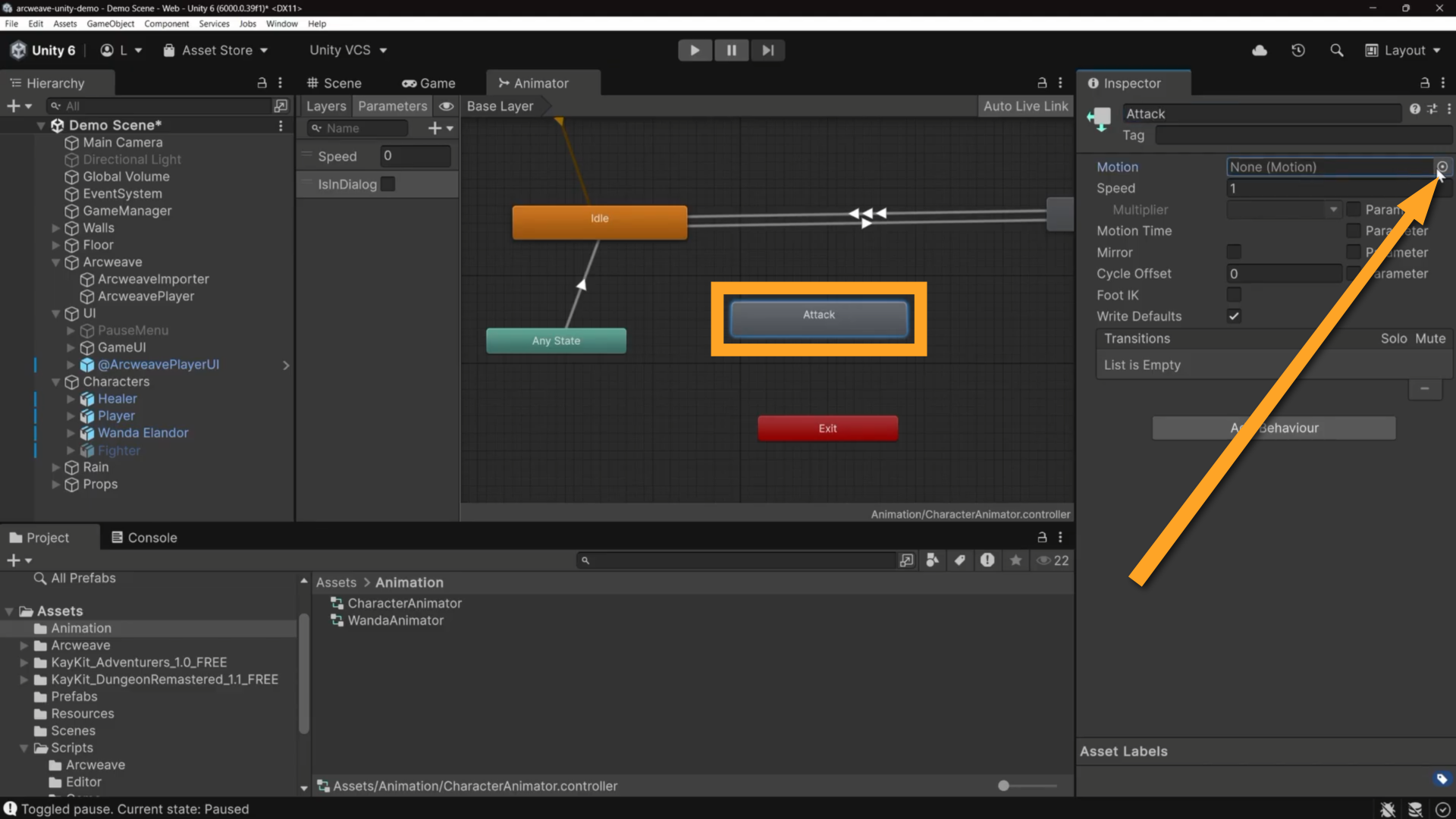Click the Step frame button
This screenshot has width=1456, height=819.
point(768,50)
